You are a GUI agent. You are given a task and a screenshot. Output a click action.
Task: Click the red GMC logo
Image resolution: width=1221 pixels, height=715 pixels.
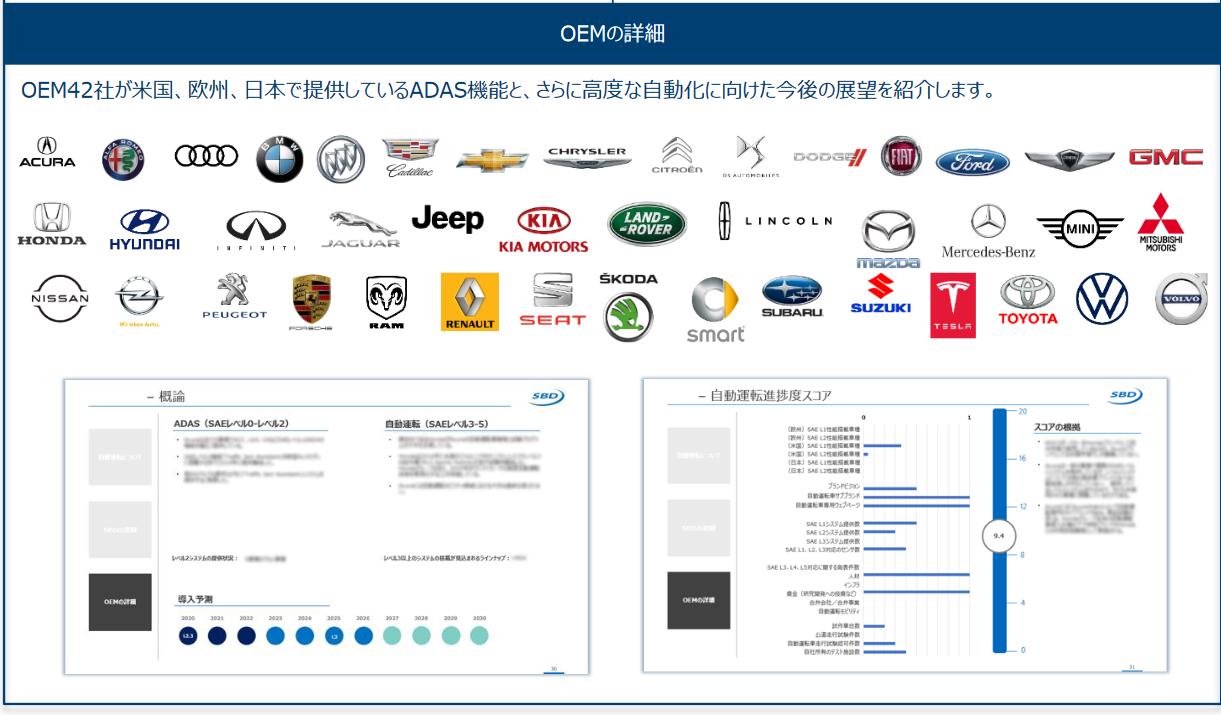[1166, 157]
